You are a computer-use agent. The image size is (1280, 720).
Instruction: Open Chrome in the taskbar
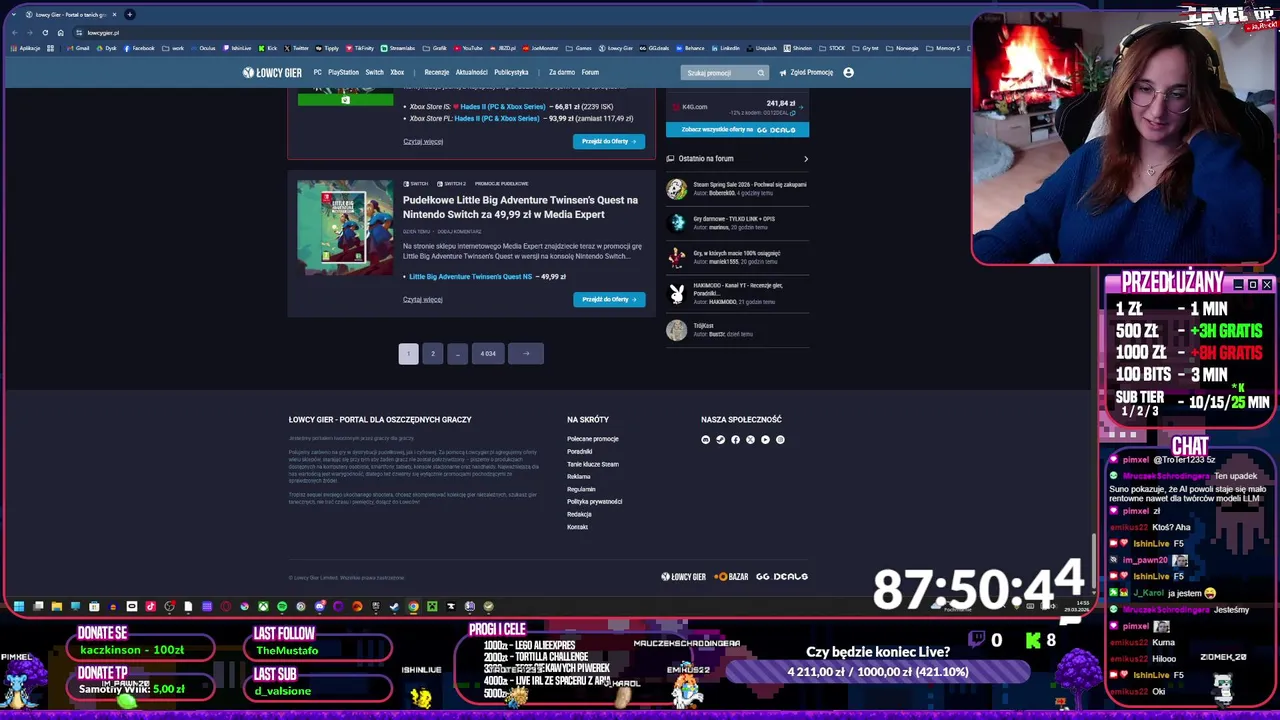pos(413,606)
